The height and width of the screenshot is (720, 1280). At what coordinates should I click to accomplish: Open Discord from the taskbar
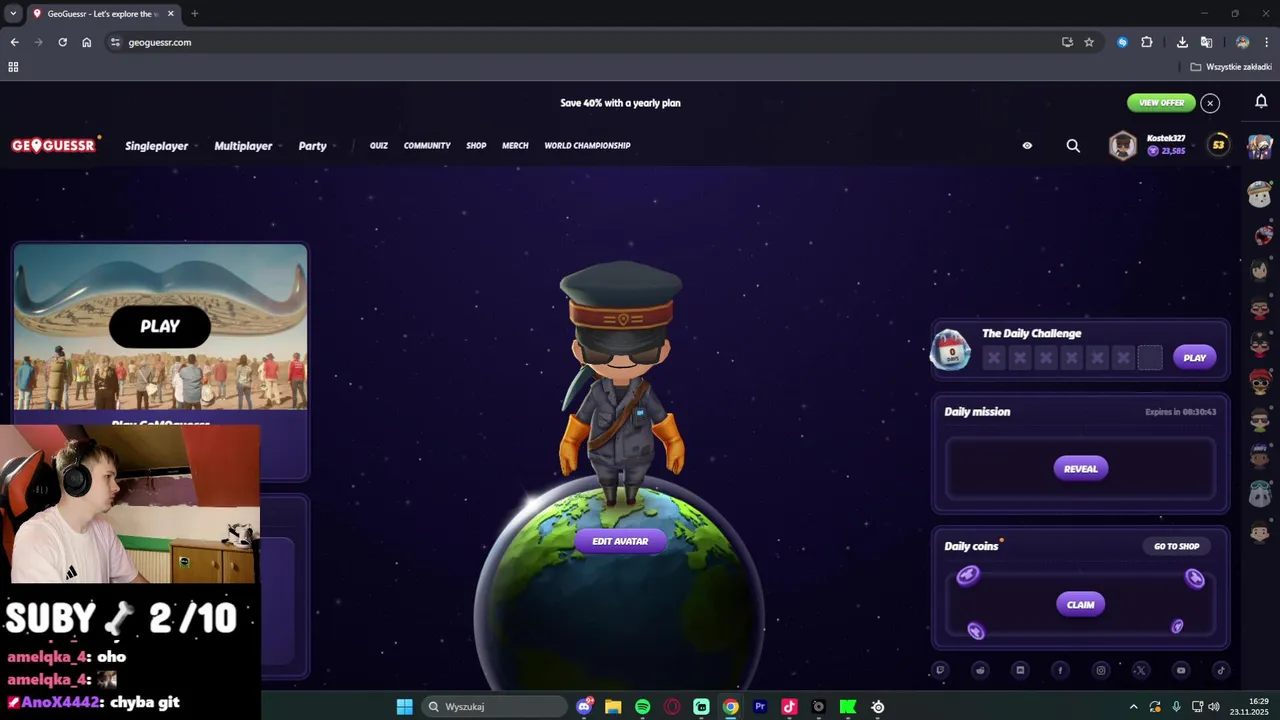(584, 707)
